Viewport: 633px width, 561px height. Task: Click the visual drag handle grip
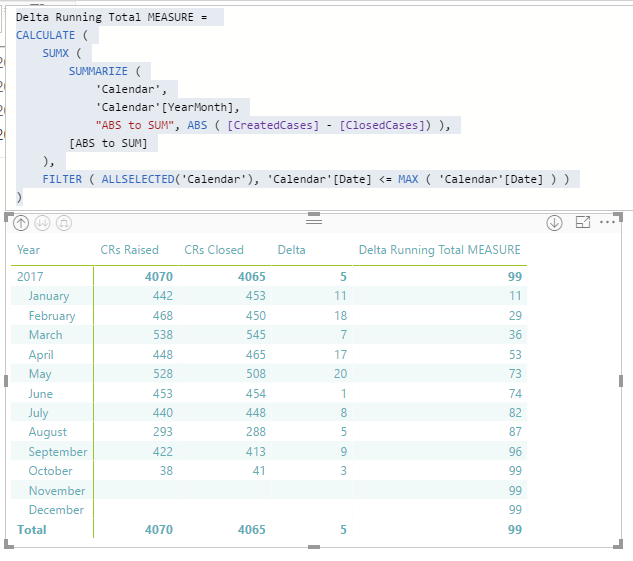314,222
